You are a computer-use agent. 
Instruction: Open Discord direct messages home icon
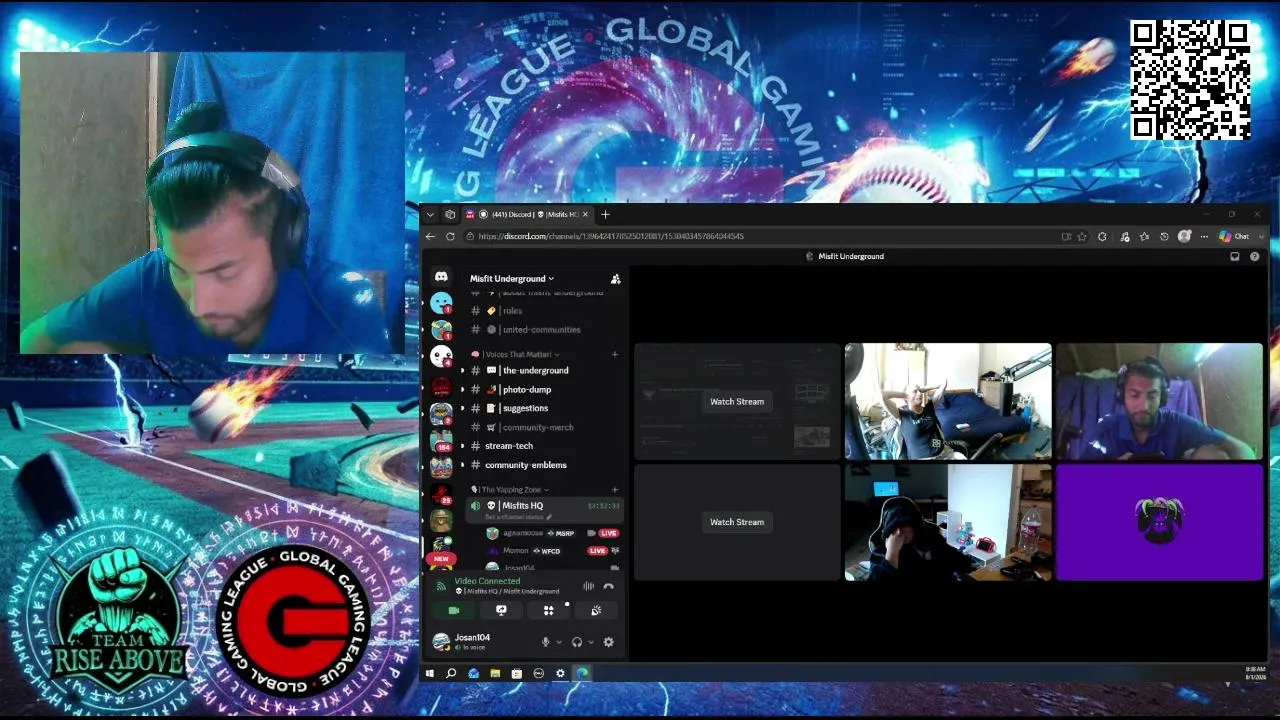tap(441, 277)
